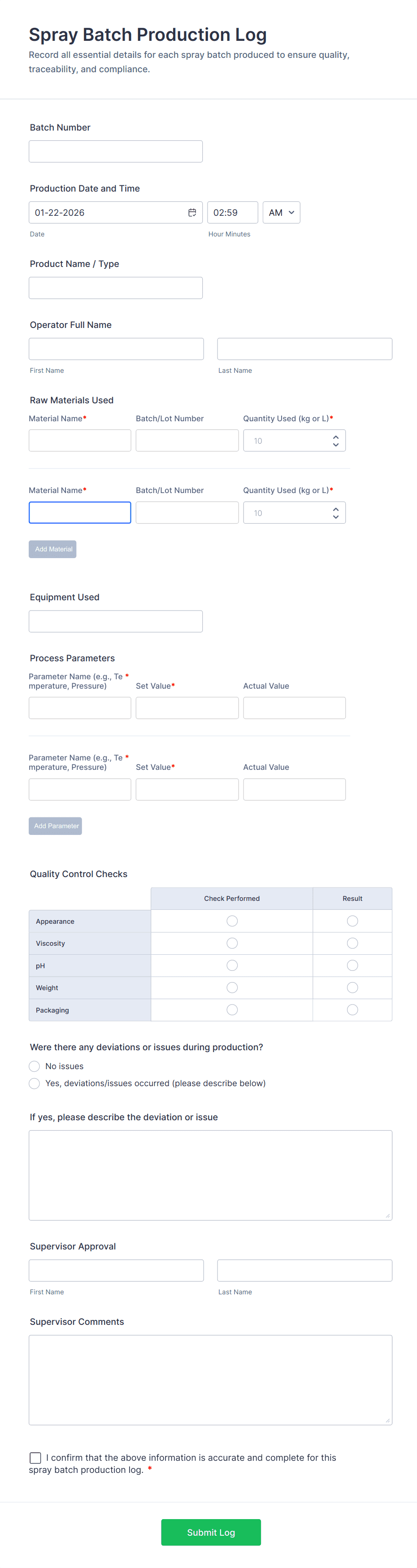Decrease quantity in first material row

point(335,445)
